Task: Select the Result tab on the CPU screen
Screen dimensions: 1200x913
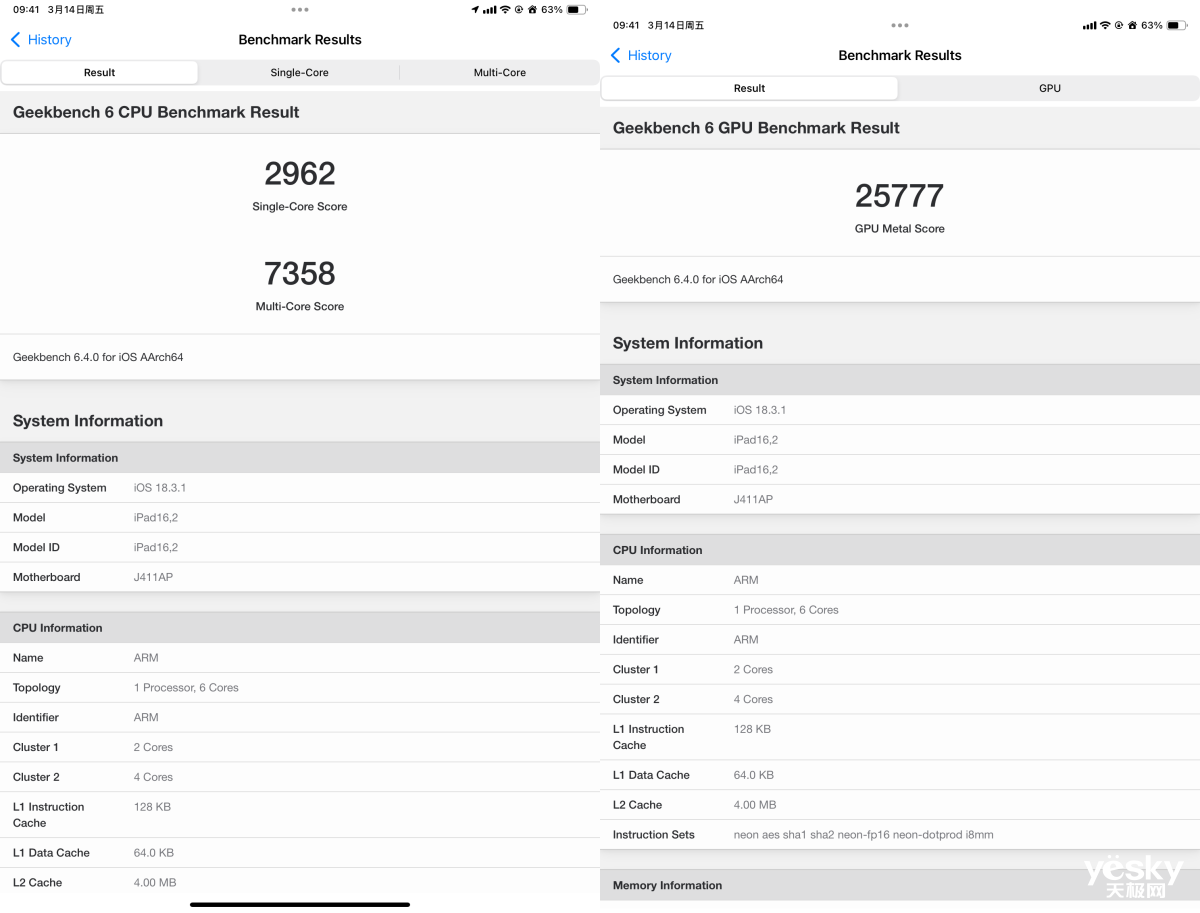Action: coord(99,73)
